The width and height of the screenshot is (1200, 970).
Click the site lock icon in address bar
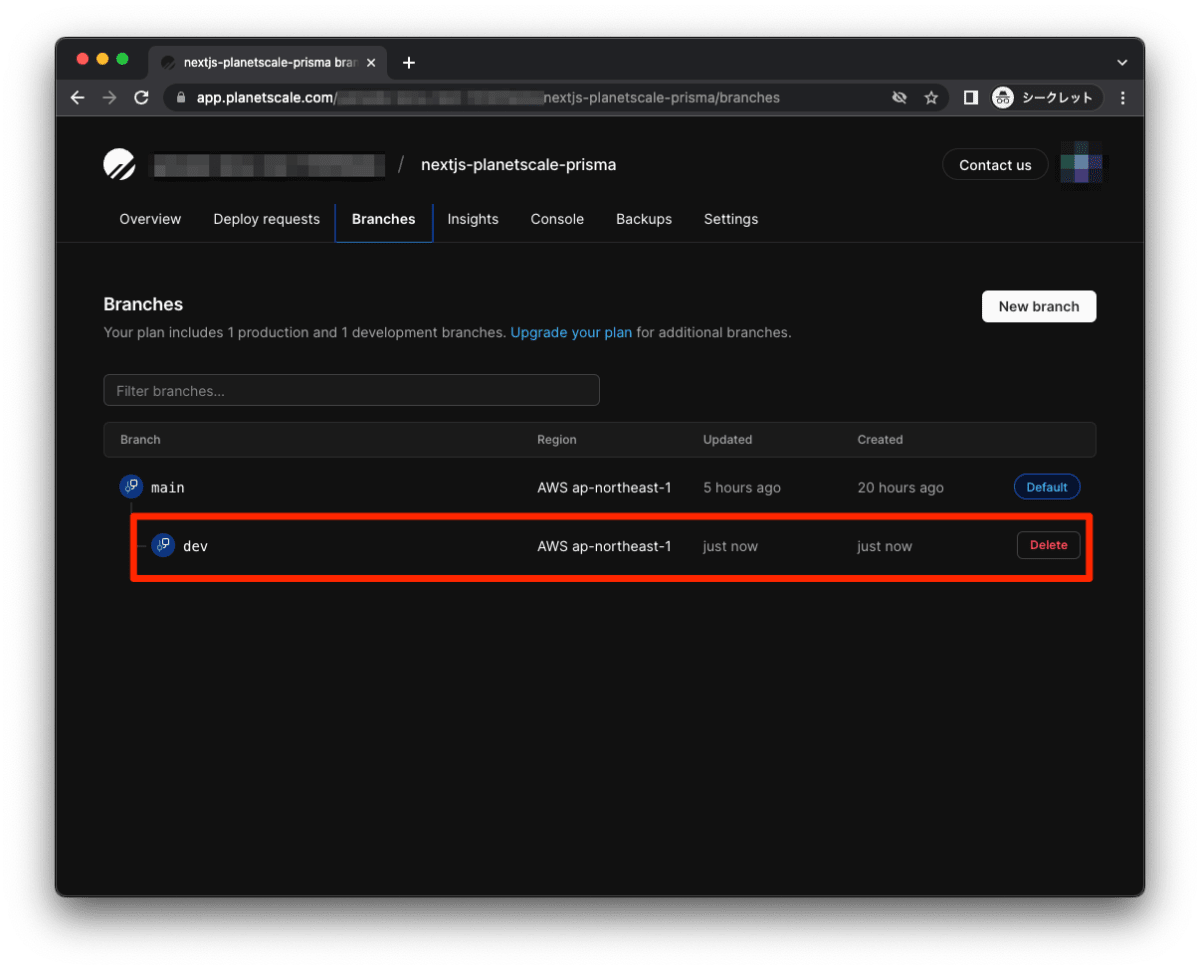pyautogui.click(x=181, y=98)
